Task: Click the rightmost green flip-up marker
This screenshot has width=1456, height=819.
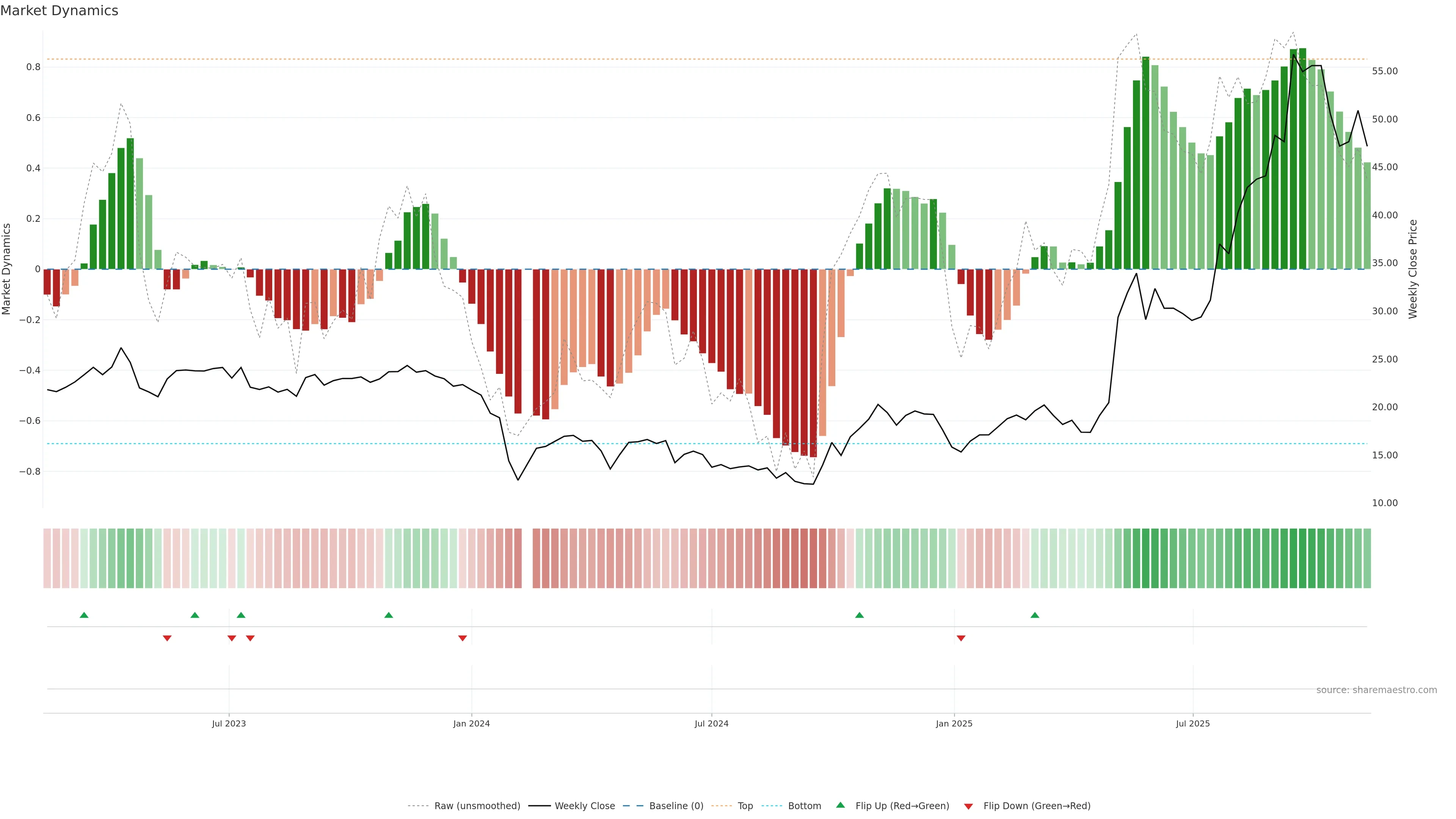Action: coord(1035,615)
